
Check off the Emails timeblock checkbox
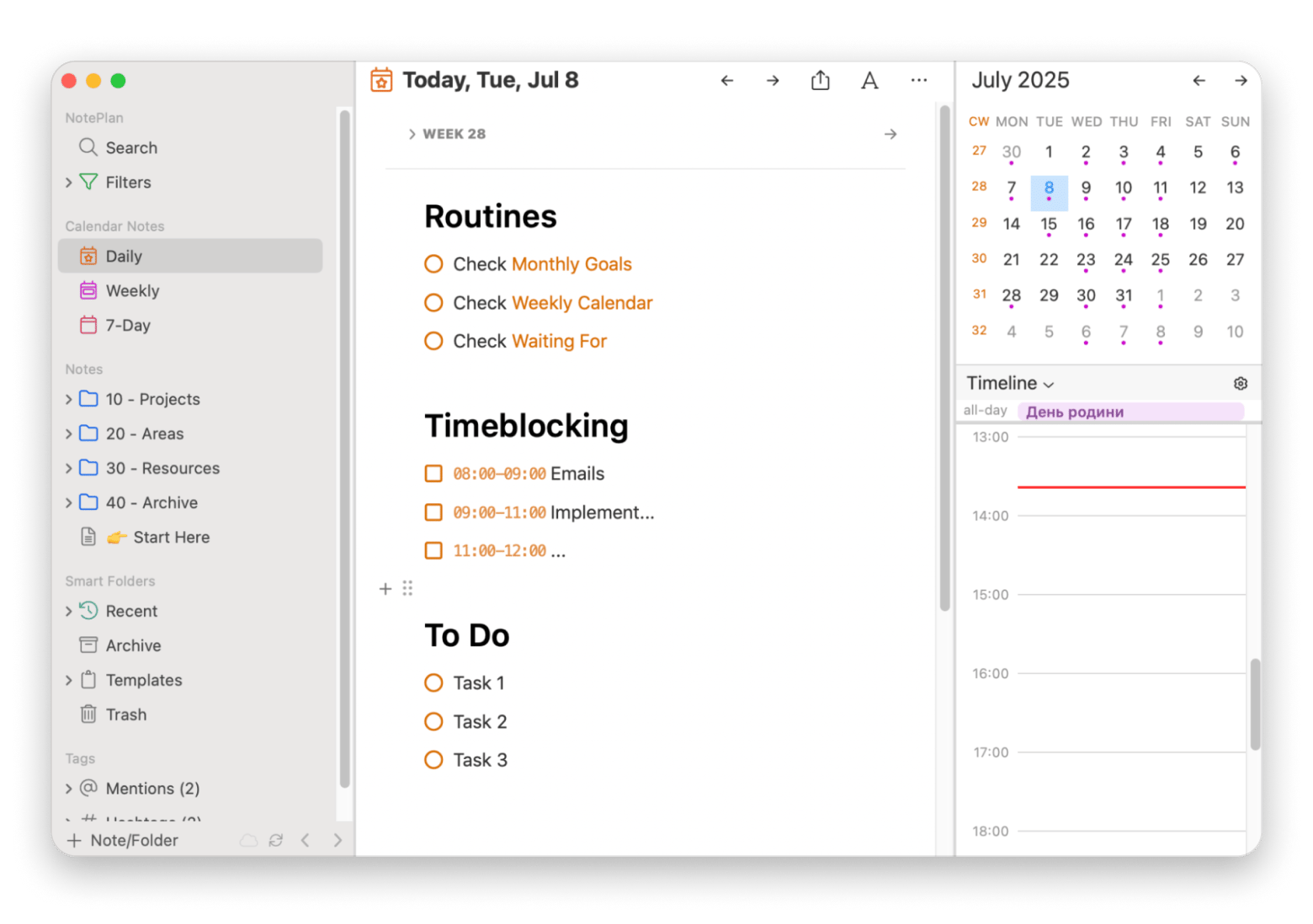point(433,474)
